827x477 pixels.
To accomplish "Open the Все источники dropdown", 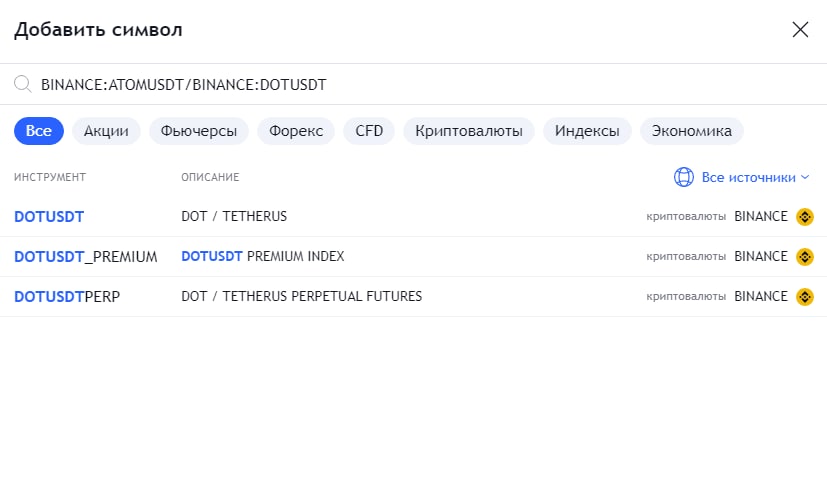I will tap(741, 177).
